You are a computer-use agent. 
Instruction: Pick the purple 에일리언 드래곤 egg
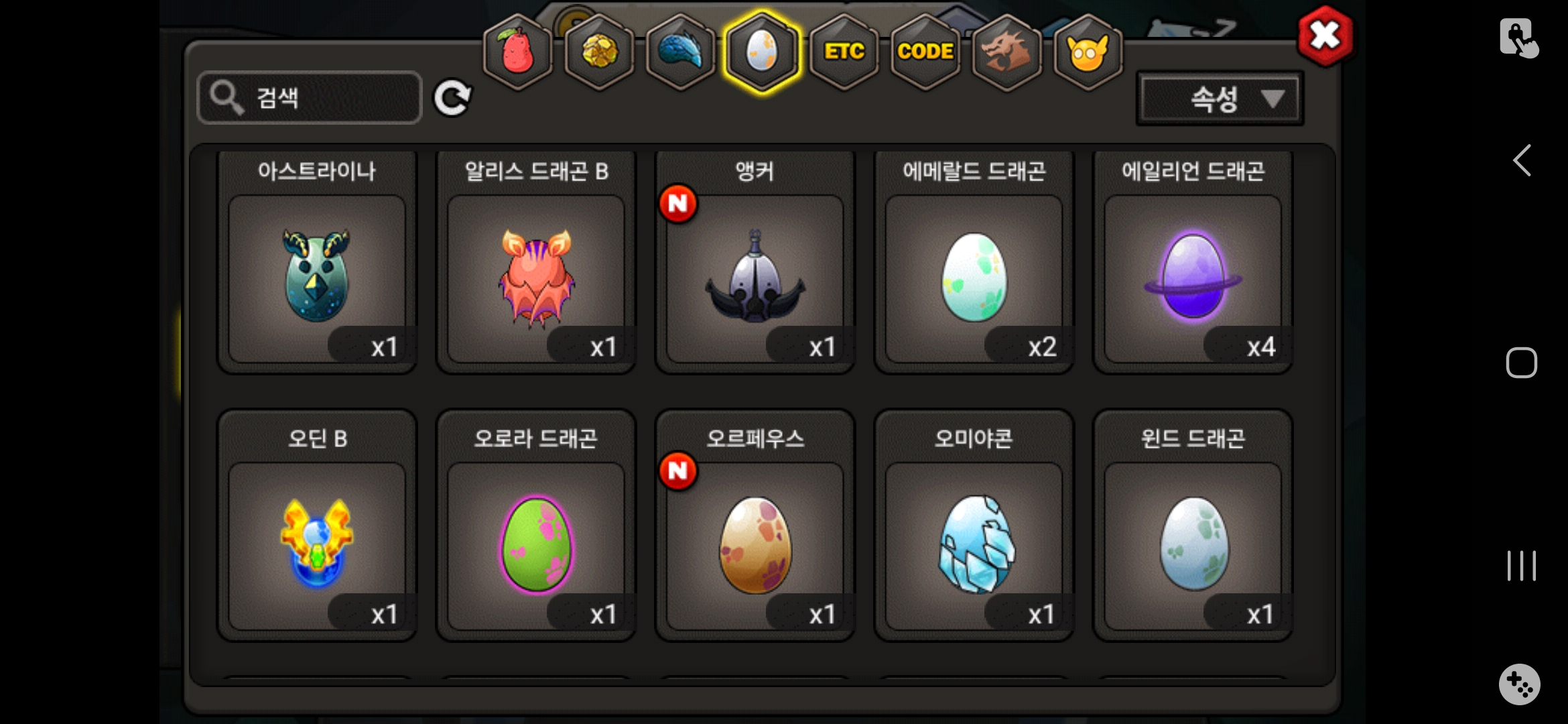(x=1193, y=262)
